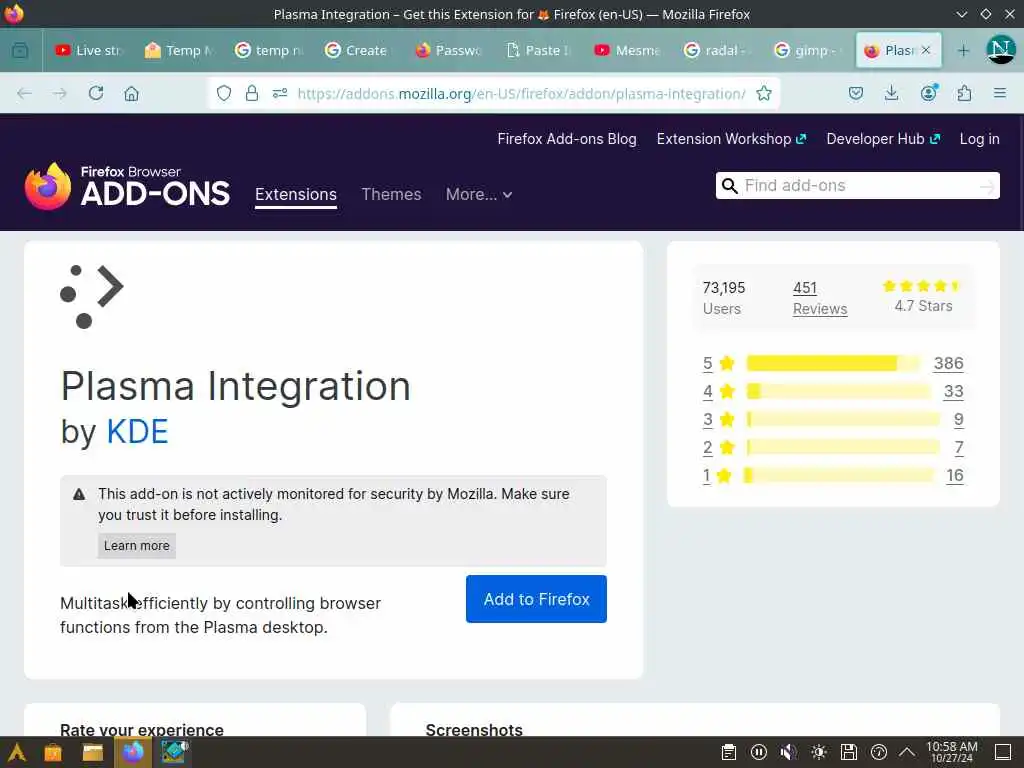This screenshot has width=1024, height=768.
Task: Open the 16 one-star reviews count
Action: click(955, 475)
